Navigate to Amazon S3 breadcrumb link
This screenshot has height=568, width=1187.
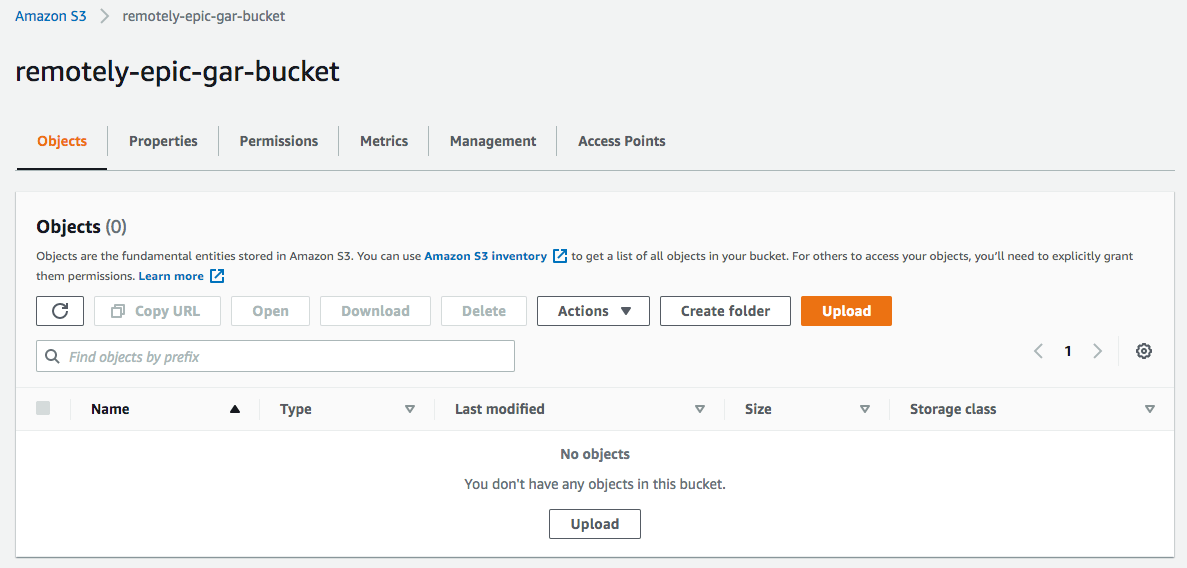[x=51, y=16]
